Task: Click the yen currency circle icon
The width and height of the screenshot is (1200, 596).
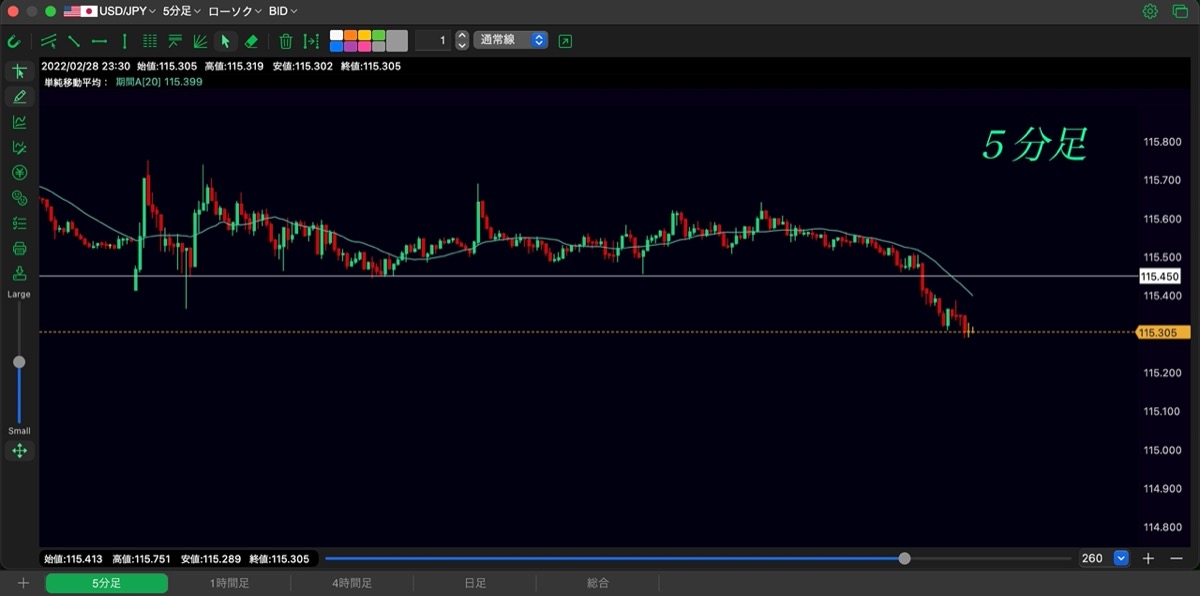Action: (x=19, y=172)
